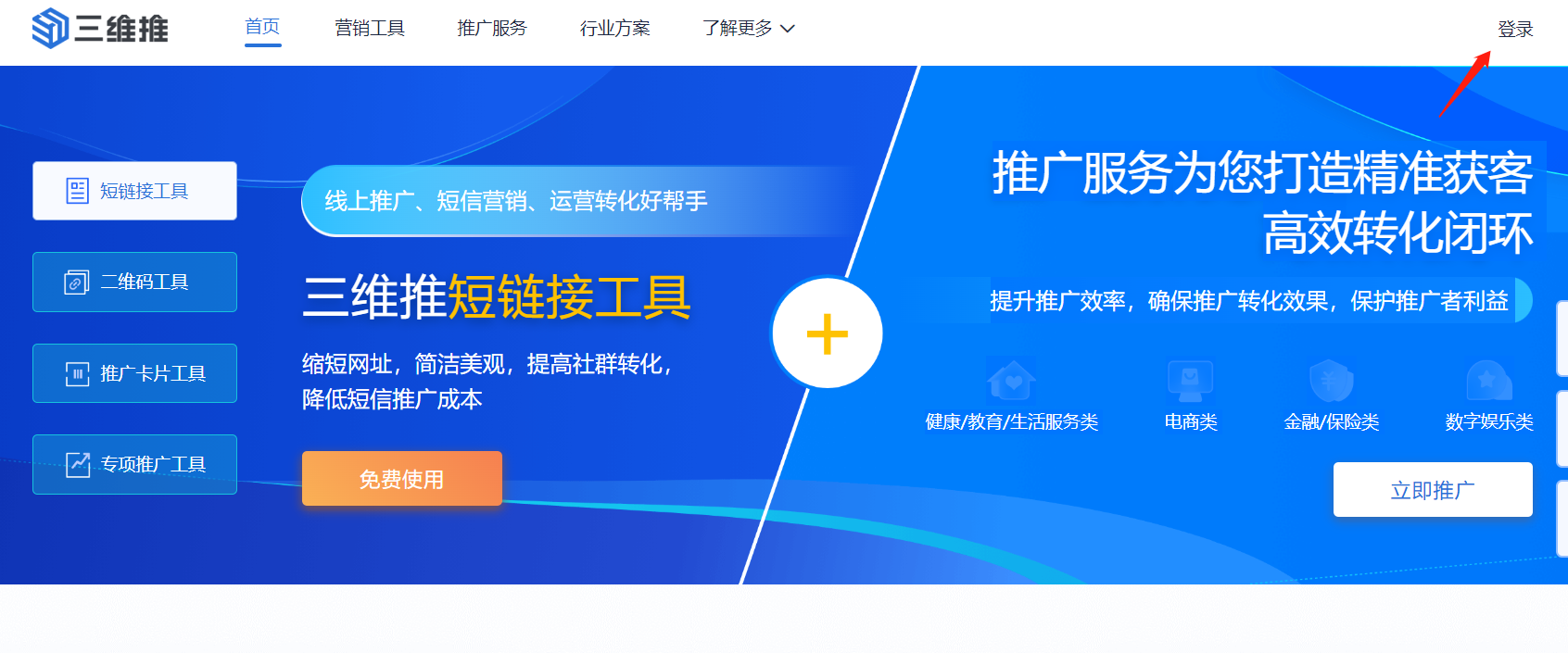Click the yellow plus circle icon
Image resolution: width=1568 pixels, height=653 pixels.
[828, 333]
